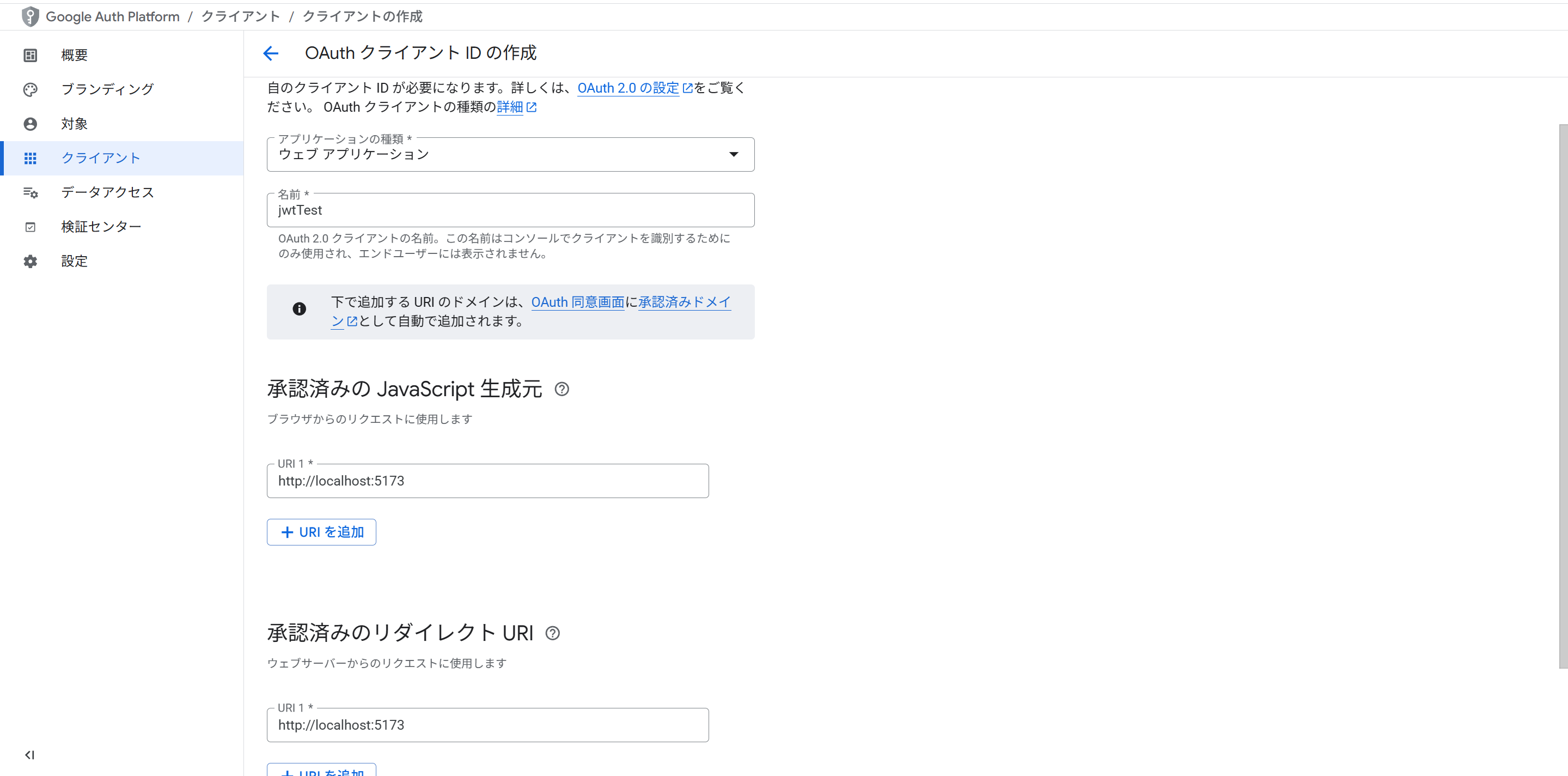Select the クライアント menu item
This screenshot has height=776, width=1568.
point(101,159)
